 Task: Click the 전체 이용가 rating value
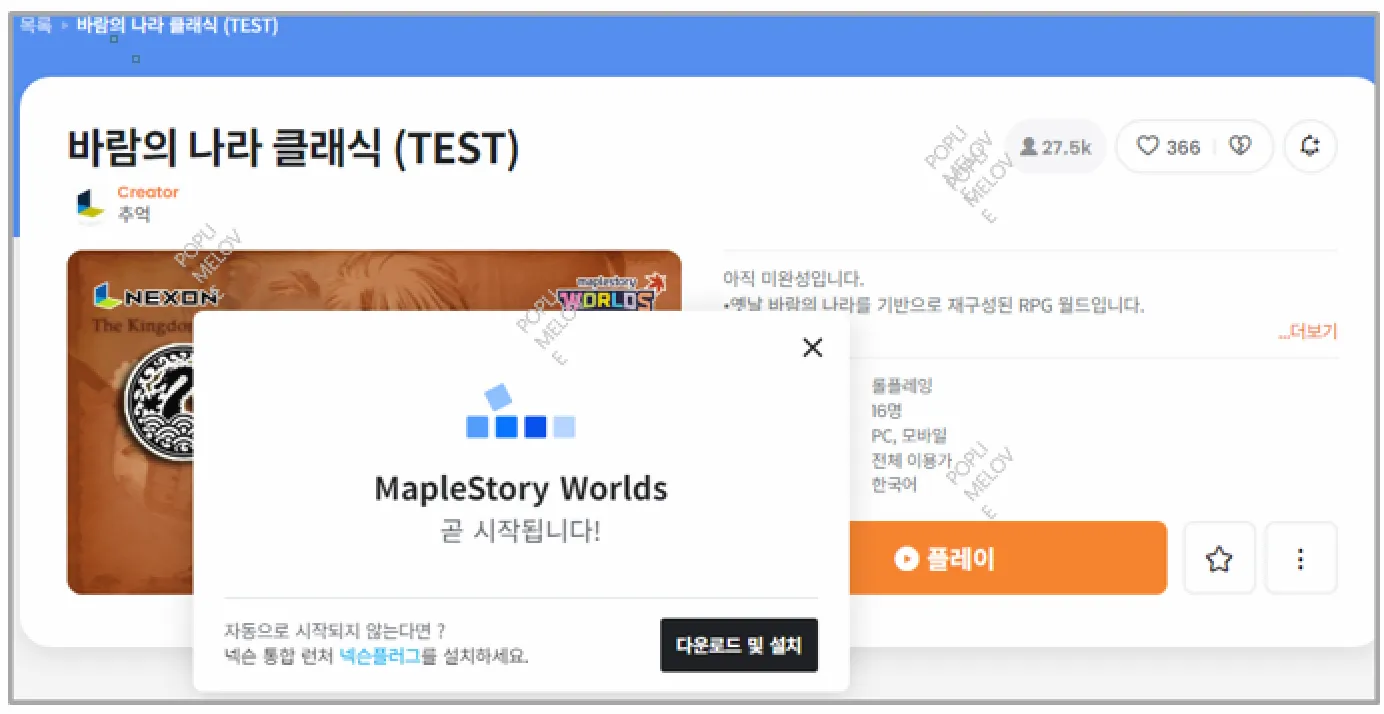coord(911,461)
